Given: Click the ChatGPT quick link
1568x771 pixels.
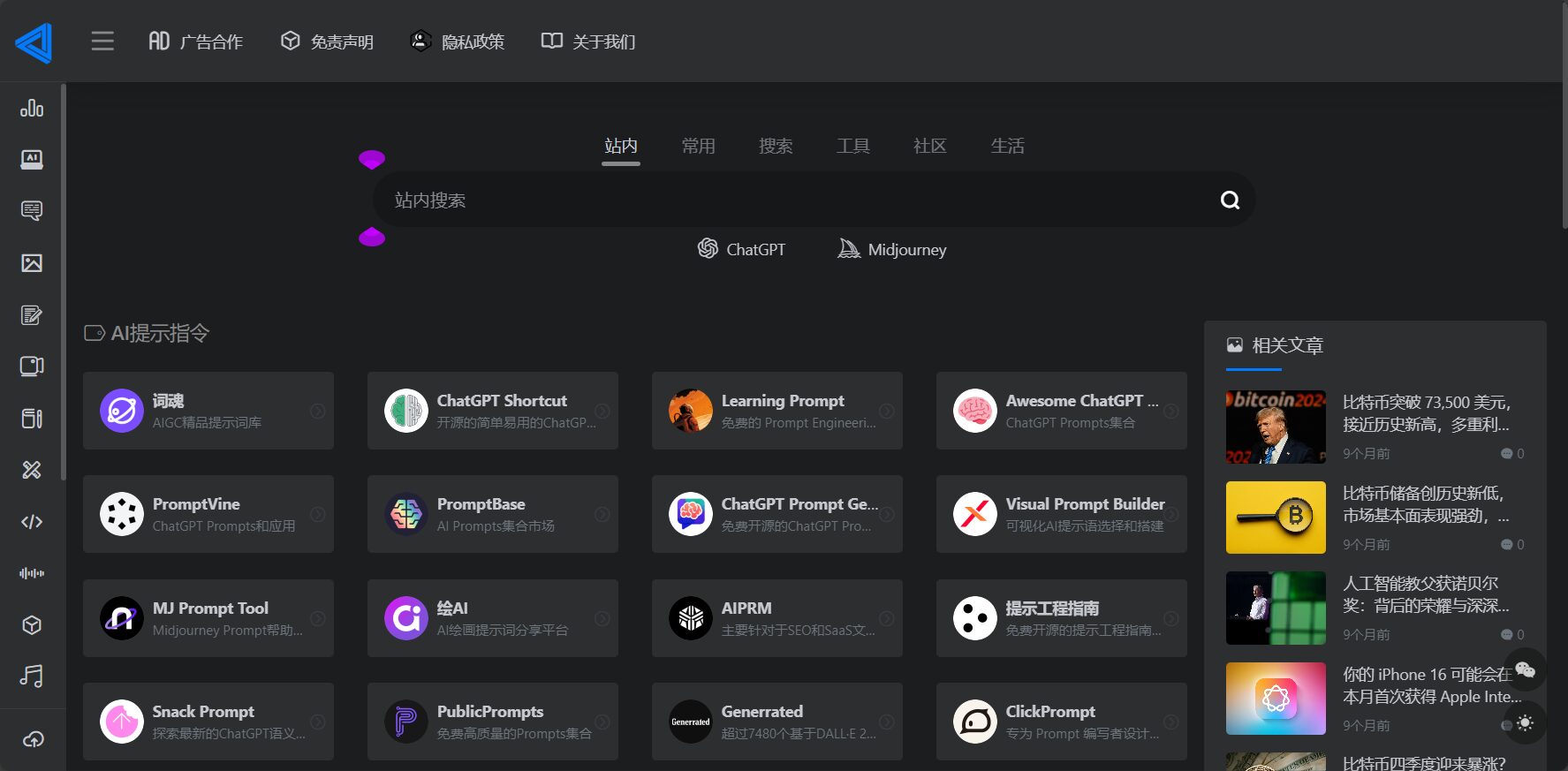Looking at the screenshot, I should (741, 249).
